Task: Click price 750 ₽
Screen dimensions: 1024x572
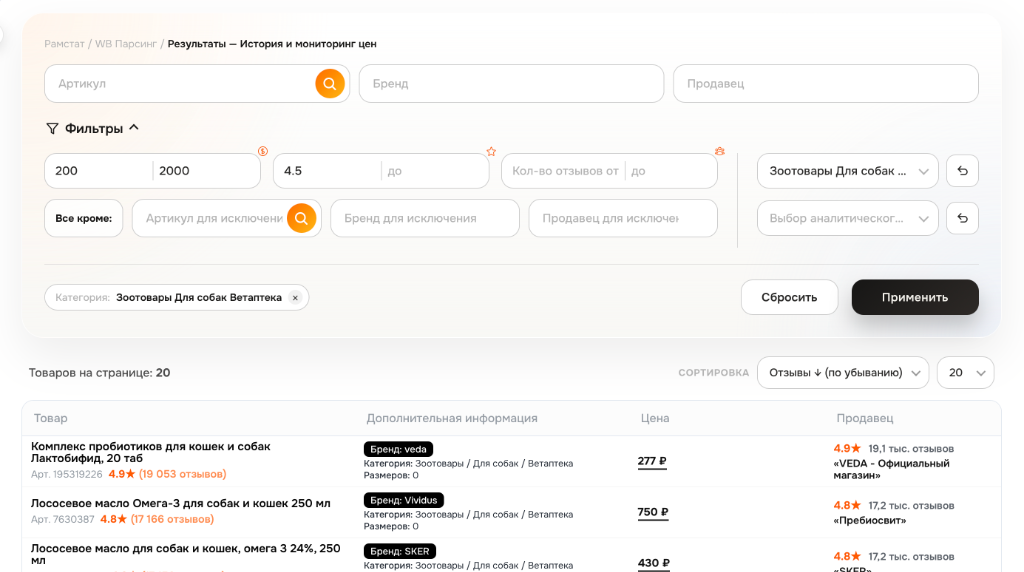Action: 653,512
